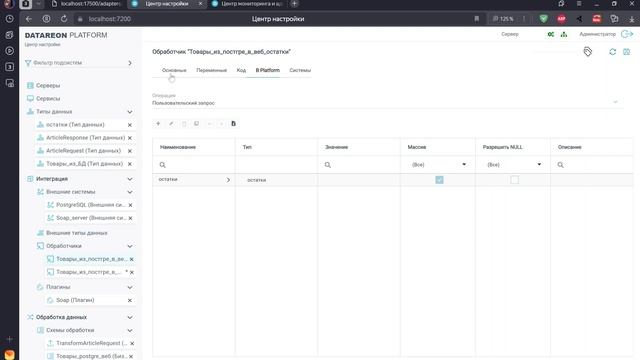The width and height of the screenshot is (640, 360).
Task: Collapse Обработка данных section
Action: 130,318
